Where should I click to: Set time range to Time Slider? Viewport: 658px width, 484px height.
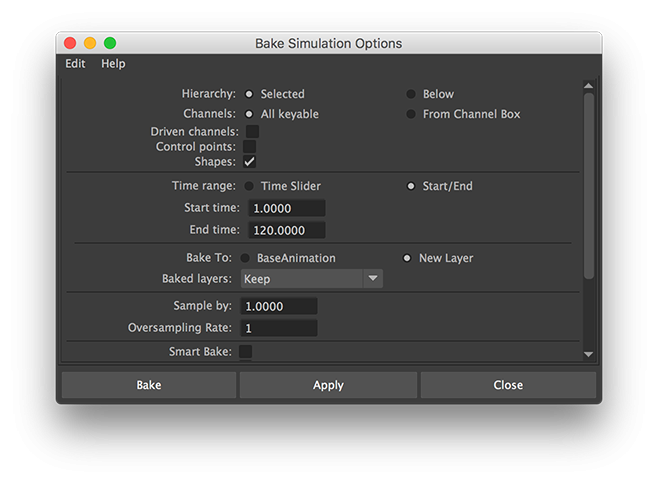coord(247,186)
